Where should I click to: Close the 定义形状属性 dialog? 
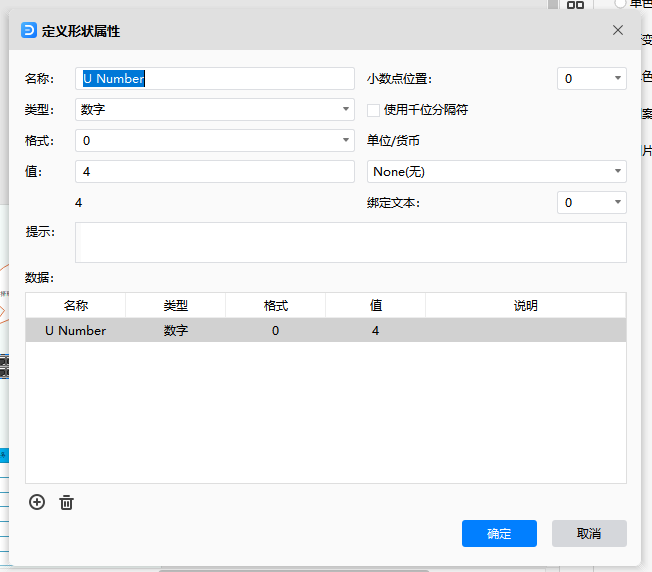[617, 30]
